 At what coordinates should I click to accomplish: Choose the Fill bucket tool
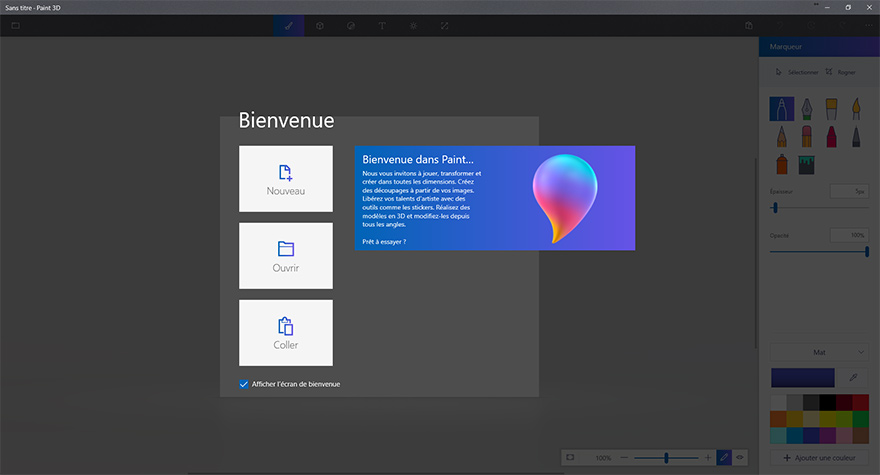pos(806,165)
